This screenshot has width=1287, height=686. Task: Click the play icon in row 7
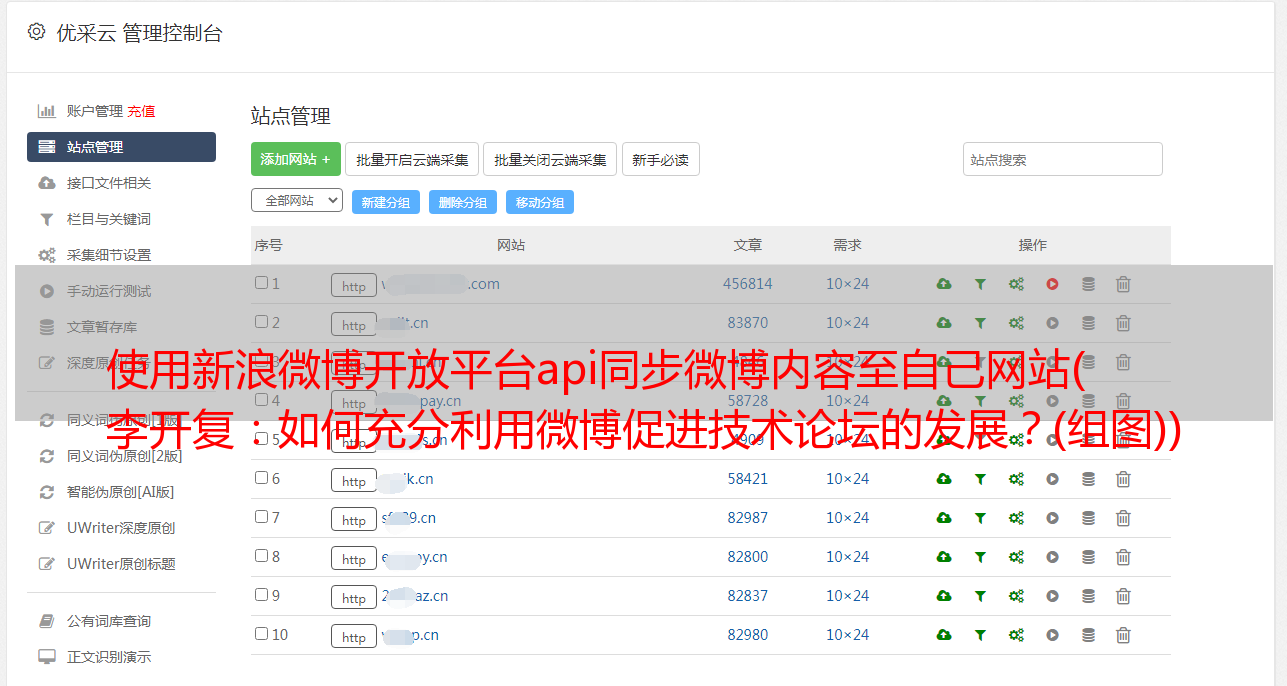pos(1052,518)
